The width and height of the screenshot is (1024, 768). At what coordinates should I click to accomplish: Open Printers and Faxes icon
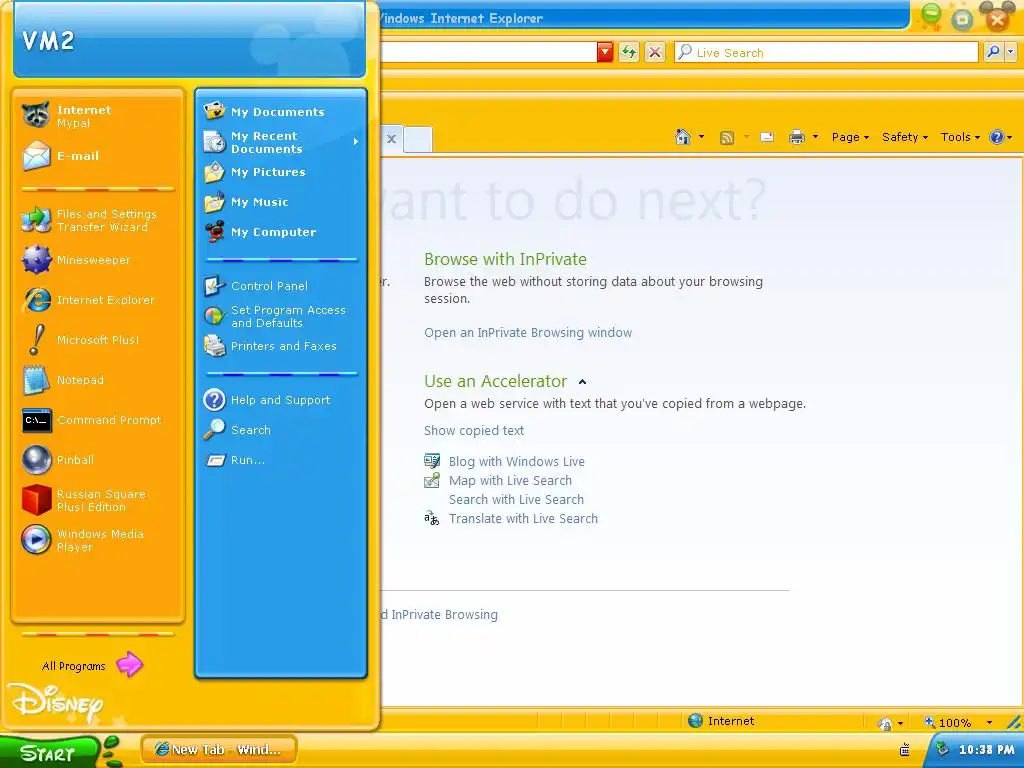pyautogui.click(x=214, y=346)
